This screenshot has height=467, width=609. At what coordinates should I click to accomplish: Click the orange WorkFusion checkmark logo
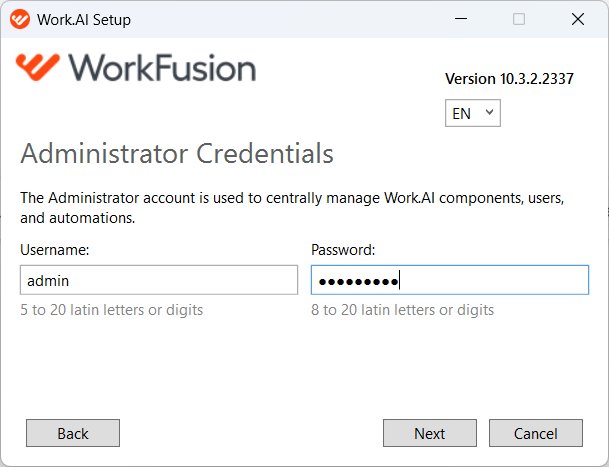pos(38,67)
